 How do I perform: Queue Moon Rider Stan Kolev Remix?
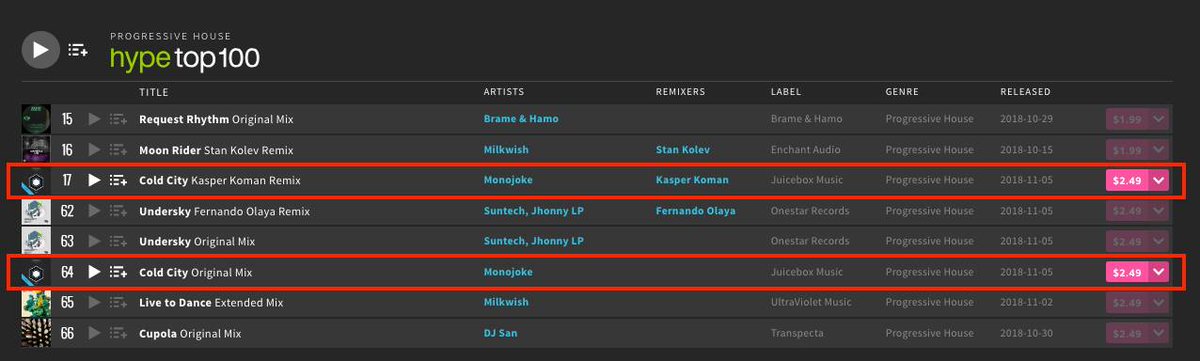pos(118,150)
